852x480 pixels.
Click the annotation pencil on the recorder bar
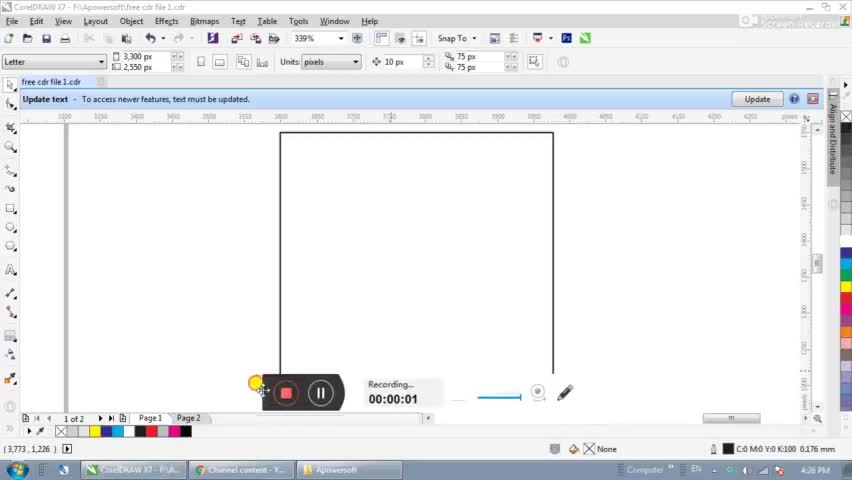point(565,393)
